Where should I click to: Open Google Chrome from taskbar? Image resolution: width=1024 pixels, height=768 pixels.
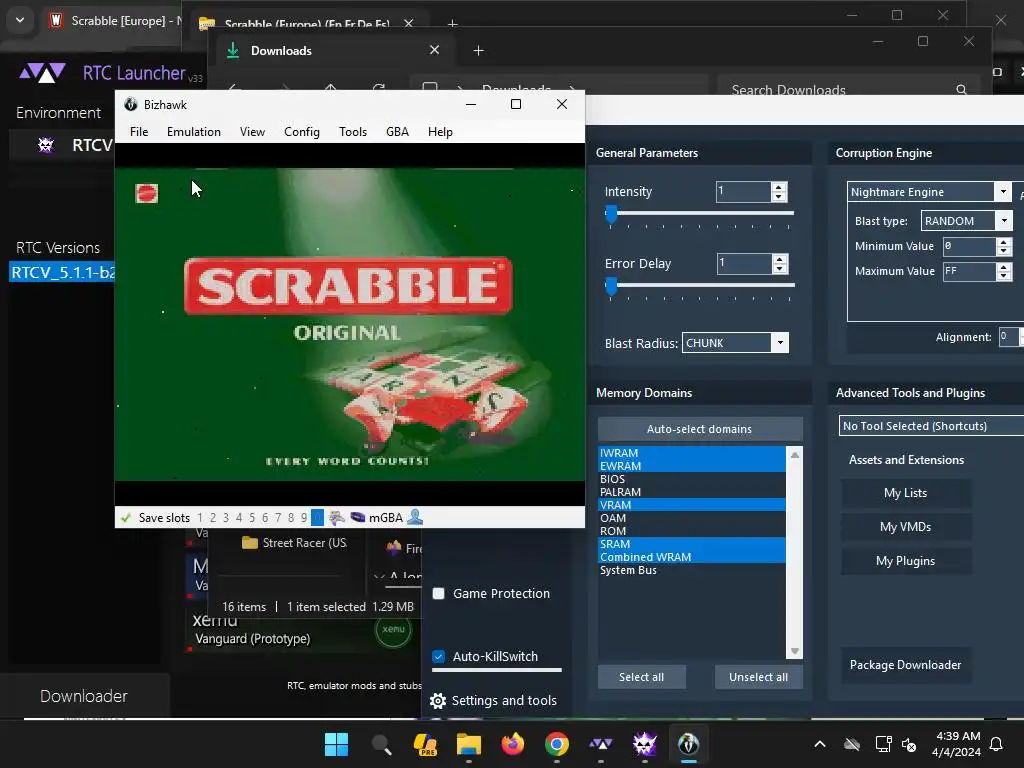556,744
